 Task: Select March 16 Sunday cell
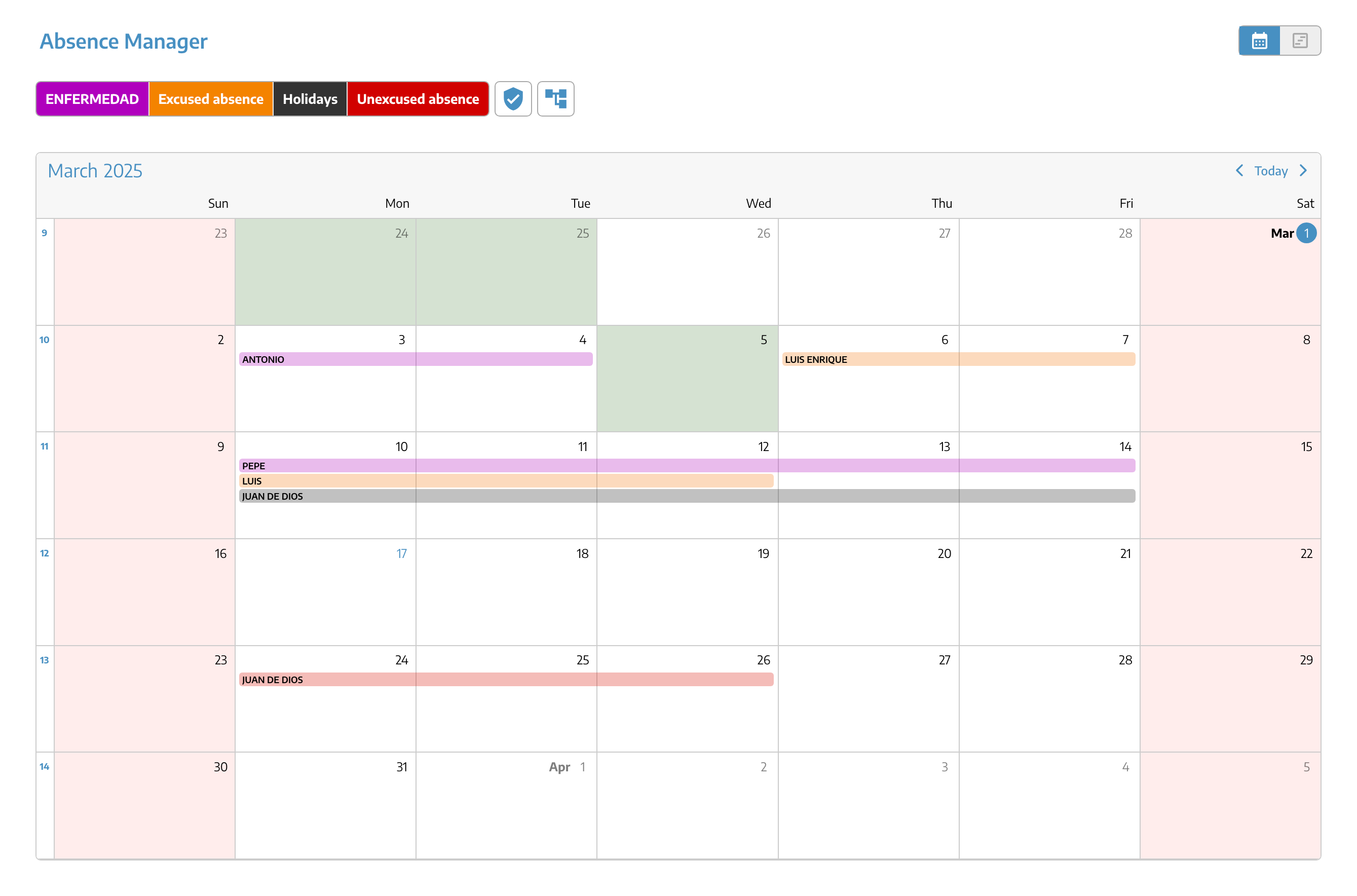click(x=144, y=592)
